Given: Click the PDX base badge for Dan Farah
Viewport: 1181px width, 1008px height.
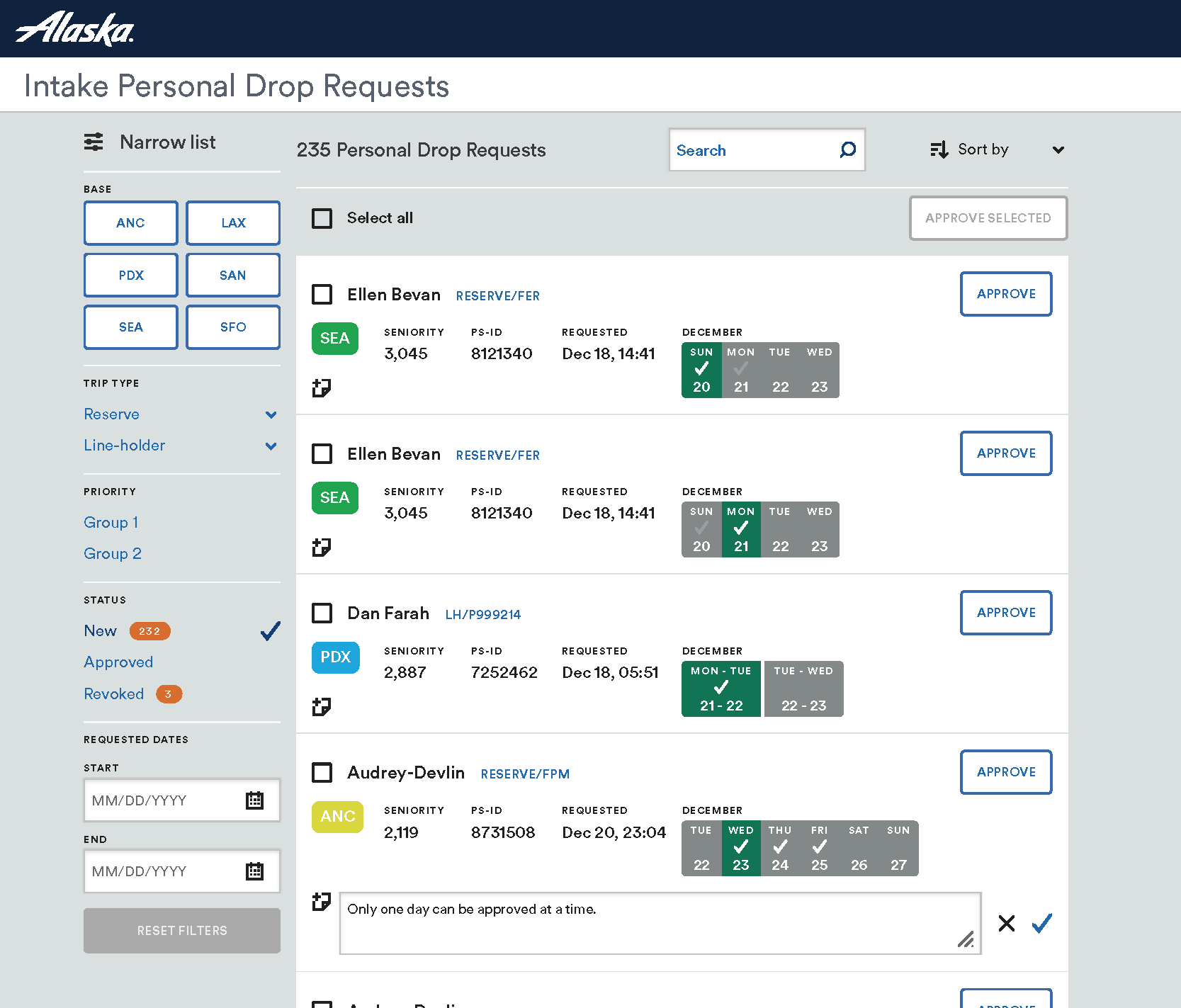Looking at the screenshot, I should pyautogui.click(x=336, y=657).
